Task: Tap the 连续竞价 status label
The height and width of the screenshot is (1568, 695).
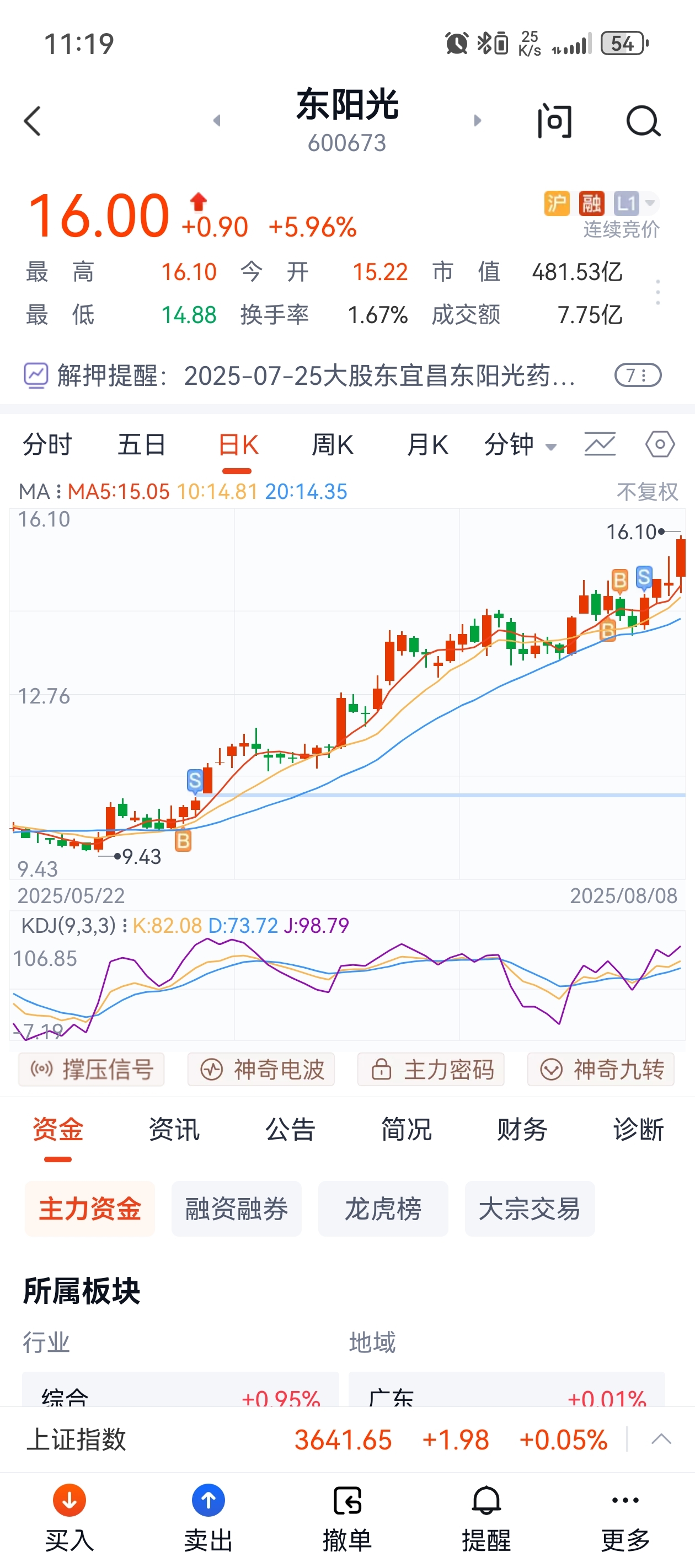Action: tap(621, 229)
